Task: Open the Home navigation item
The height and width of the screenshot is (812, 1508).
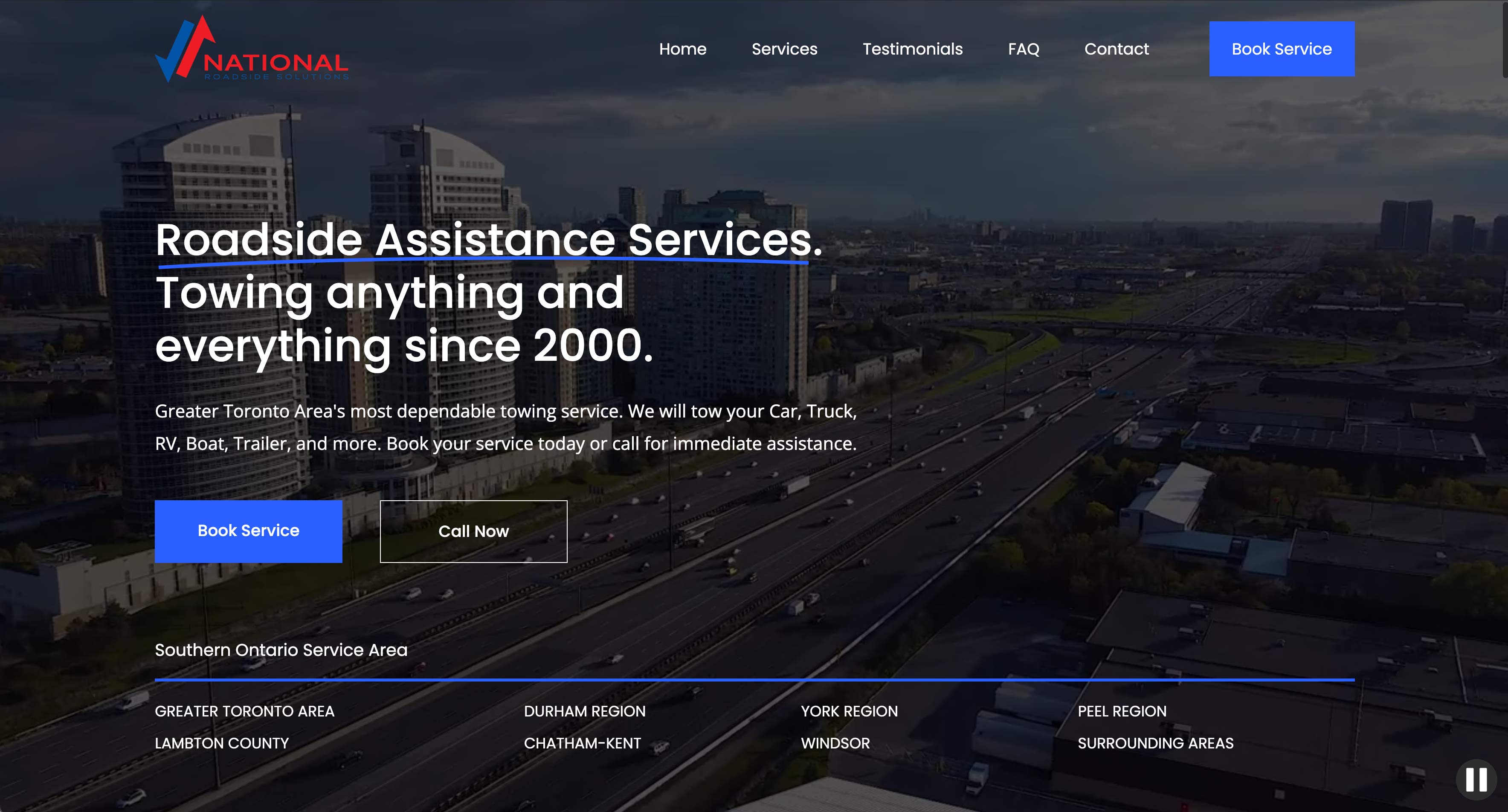Action: [683, 49]
